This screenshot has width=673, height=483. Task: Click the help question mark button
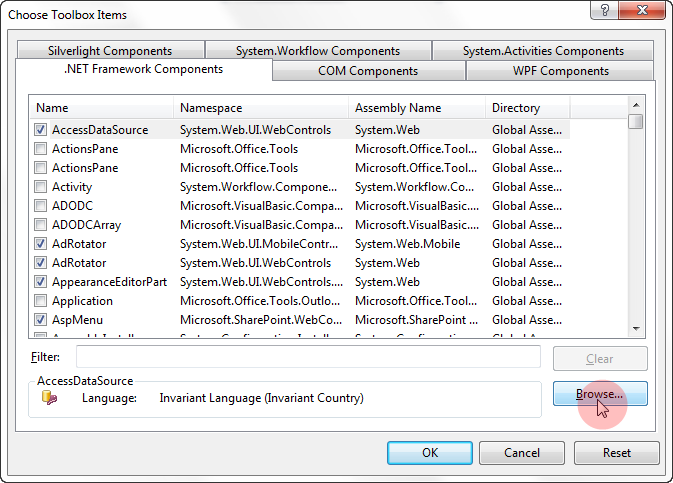604,11
